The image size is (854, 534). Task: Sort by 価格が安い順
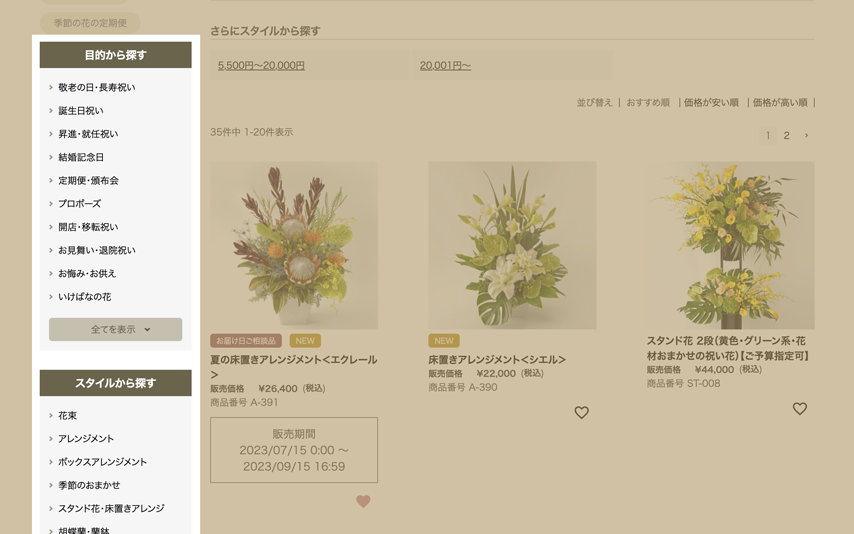point(711,103)
